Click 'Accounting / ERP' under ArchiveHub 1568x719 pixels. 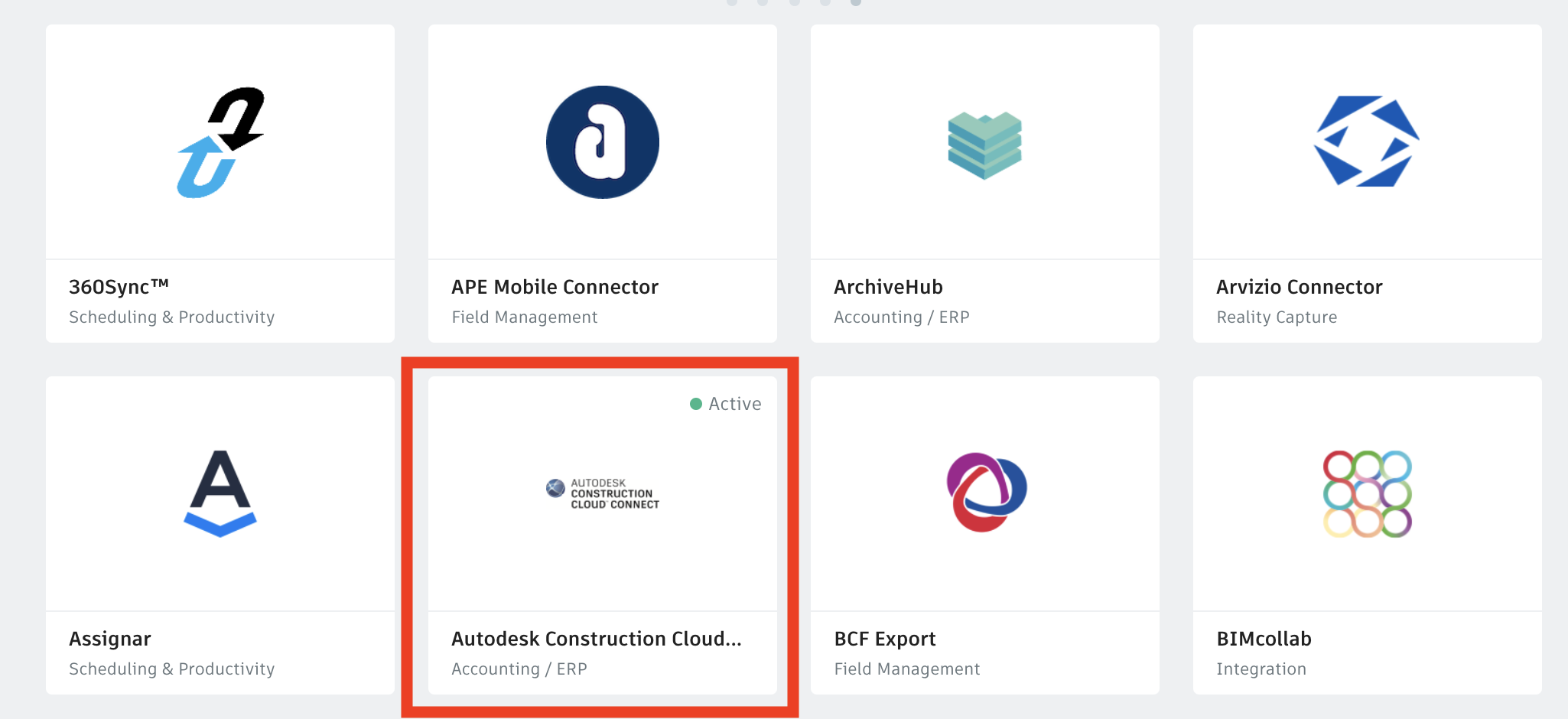click(901, 317)
